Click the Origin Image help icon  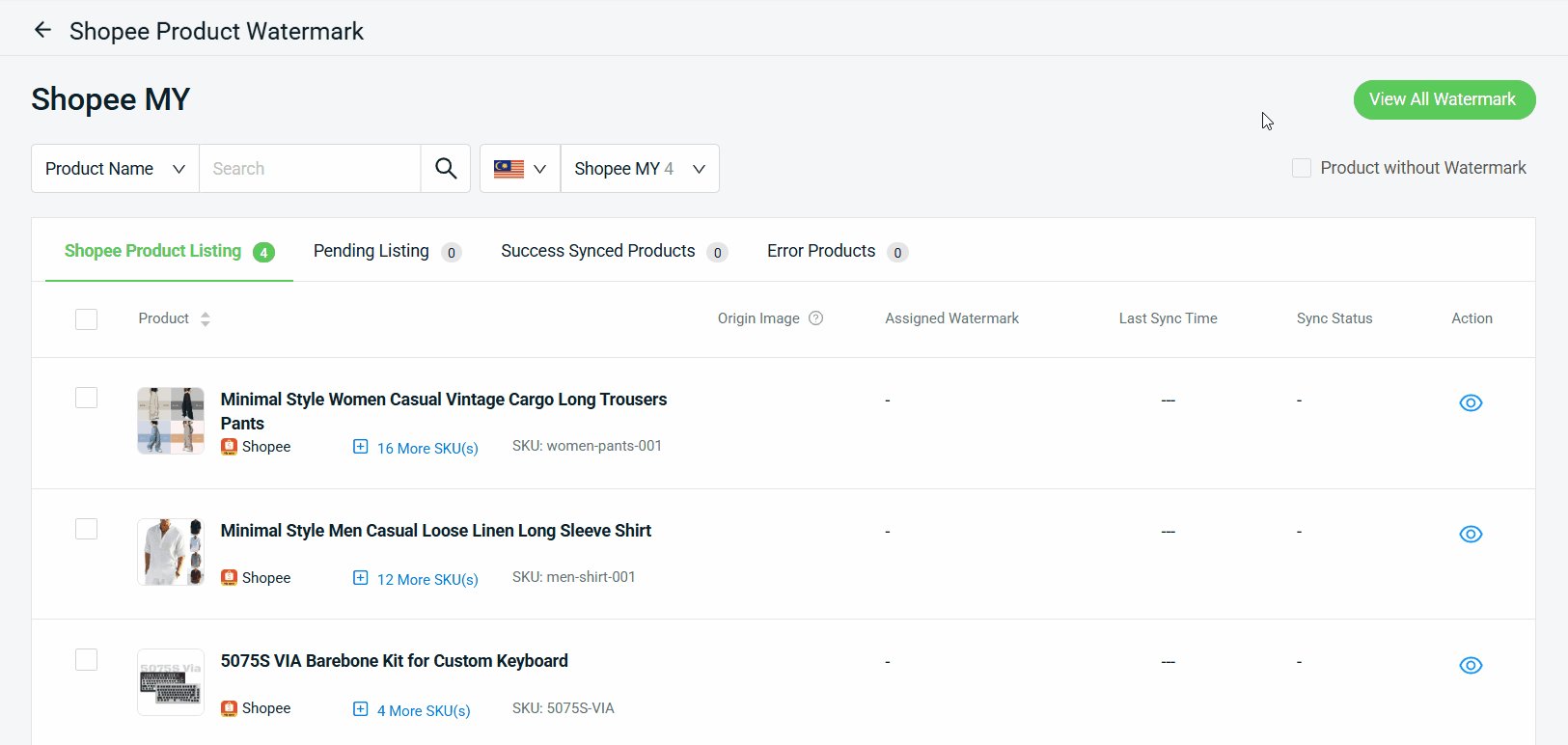[x=816, y=318]
